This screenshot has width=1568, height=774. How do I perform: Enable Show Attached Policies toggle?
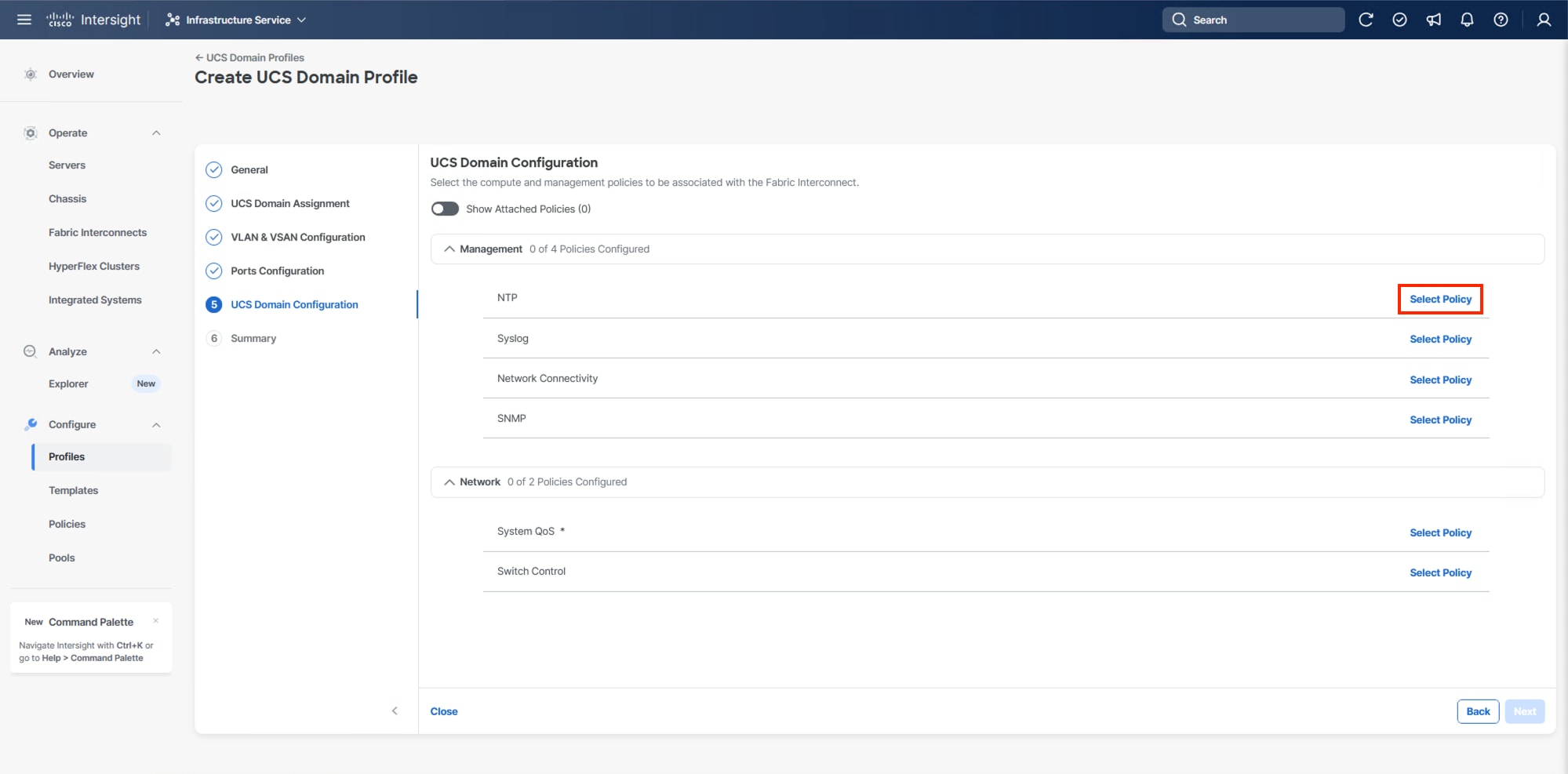445,209
